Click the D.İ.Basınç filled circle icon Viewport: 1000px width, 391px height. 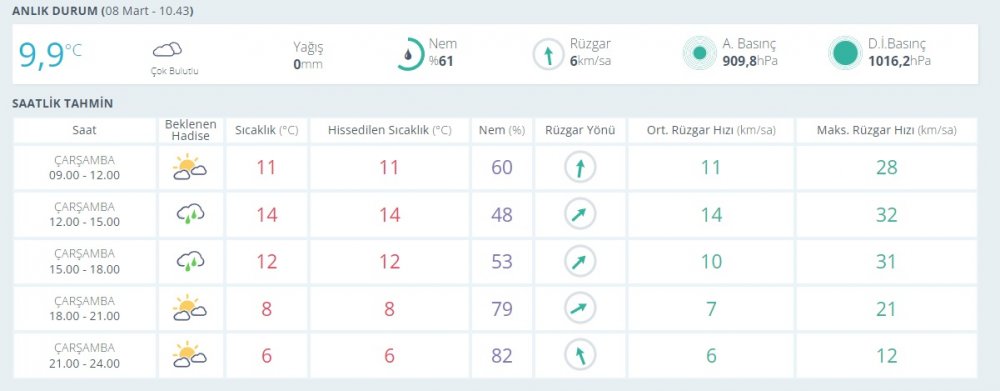[846, 53]
